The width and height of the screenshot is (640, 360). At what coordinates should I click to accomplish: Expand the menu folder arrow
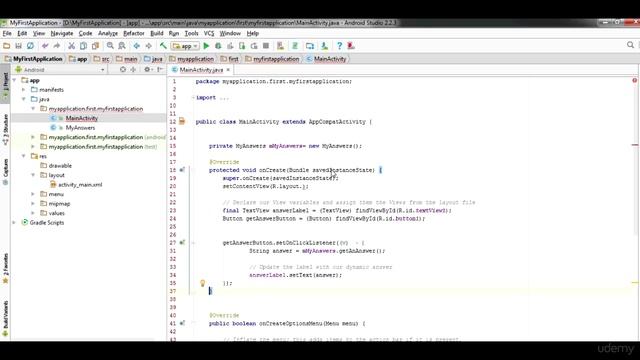(33, 194)
